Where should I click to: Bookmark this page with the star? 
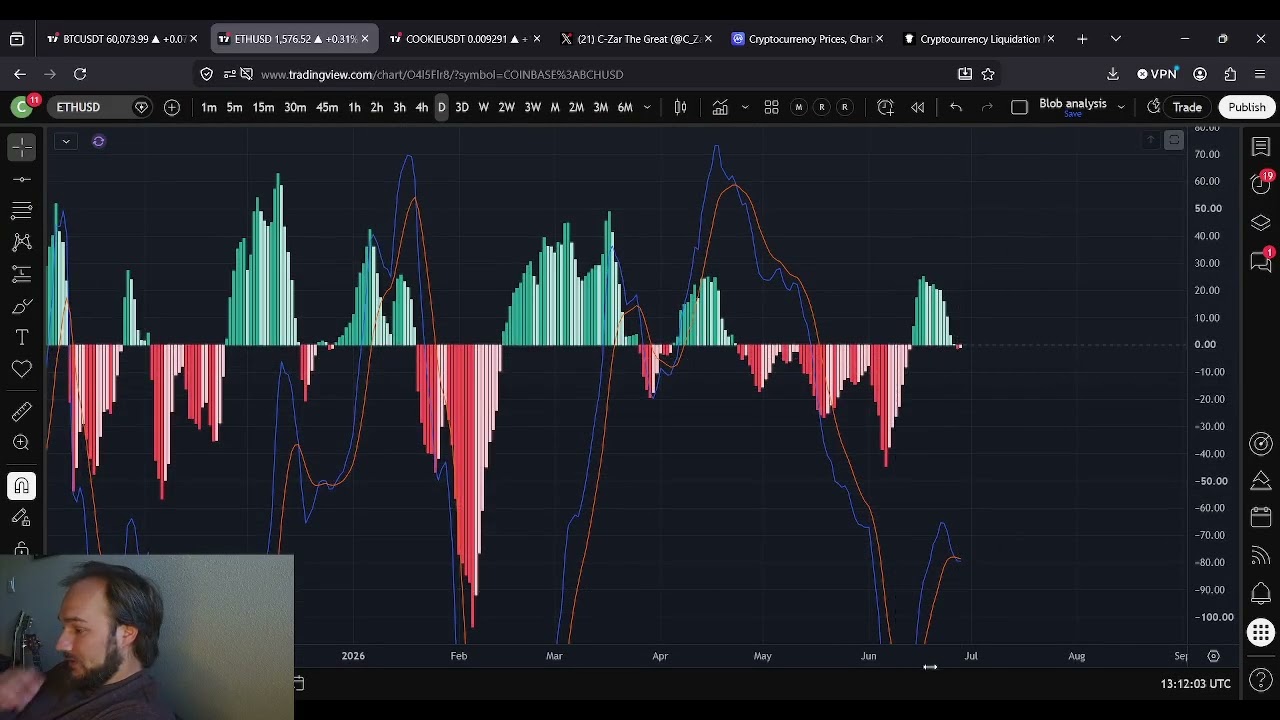(988, 74)
